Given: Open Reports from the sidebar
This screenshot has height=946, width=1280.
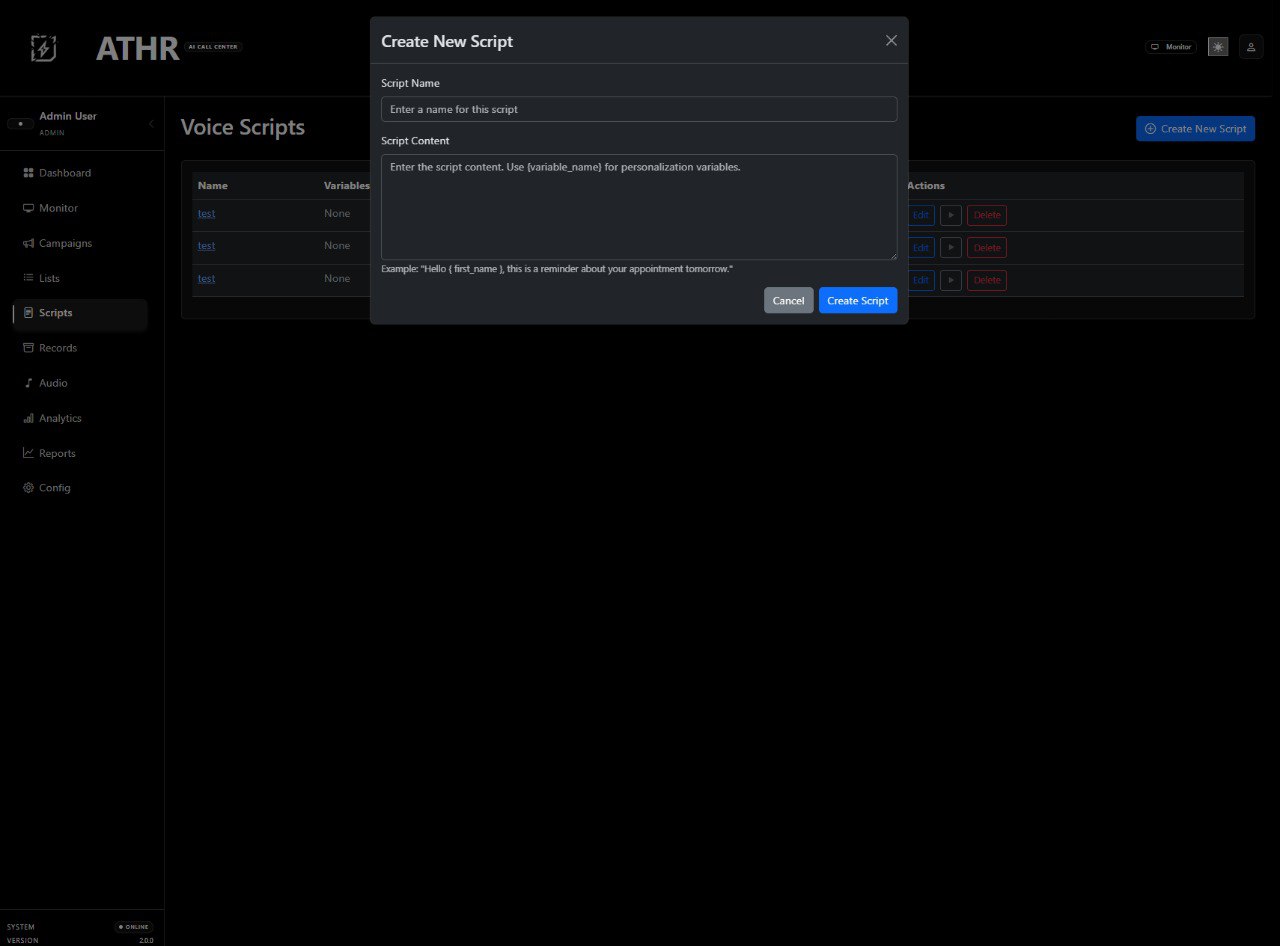Looking at the screenshot, I should pos(80,453).
